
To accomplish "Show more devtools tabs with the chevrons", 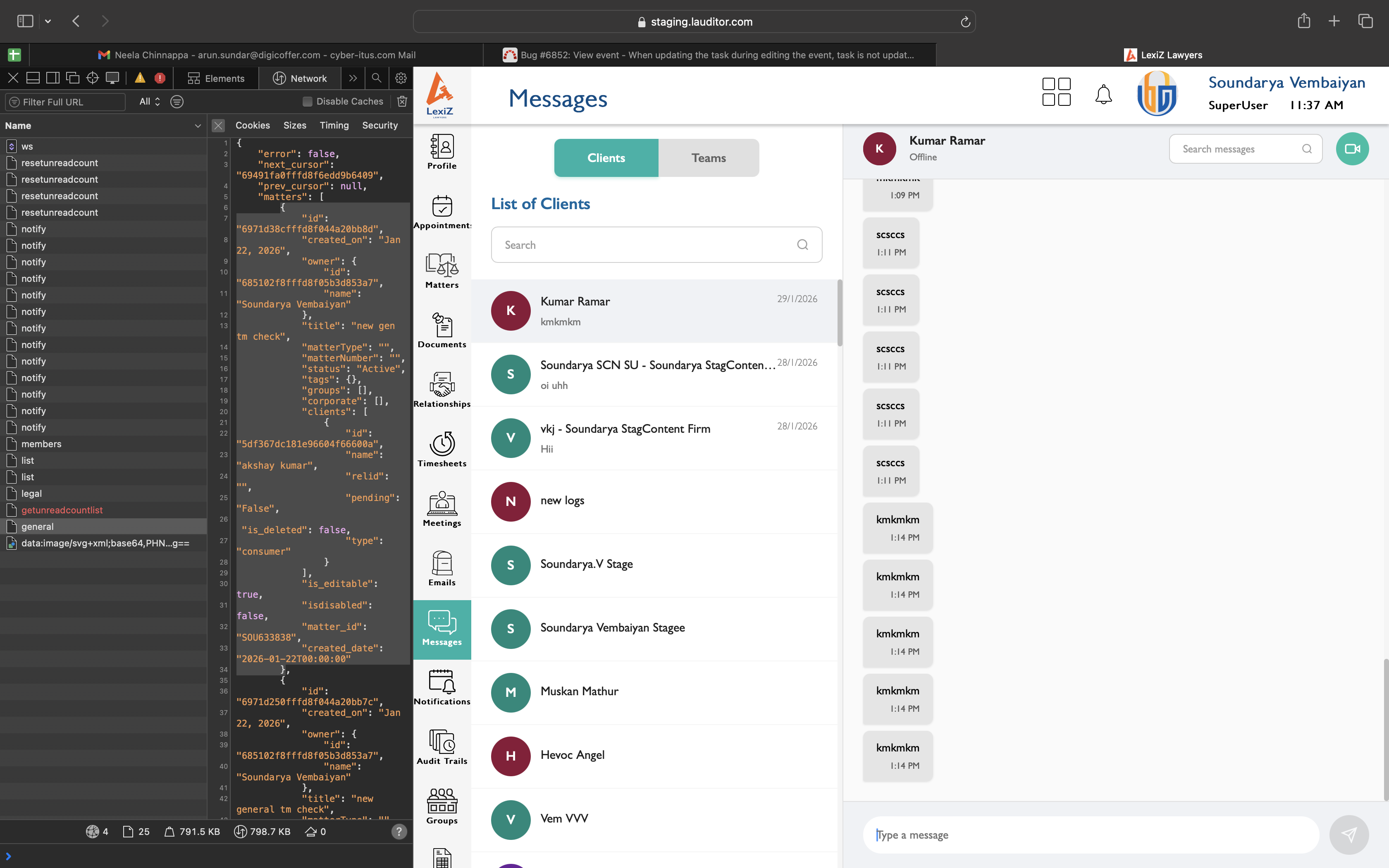I will [x=353, y=78].
